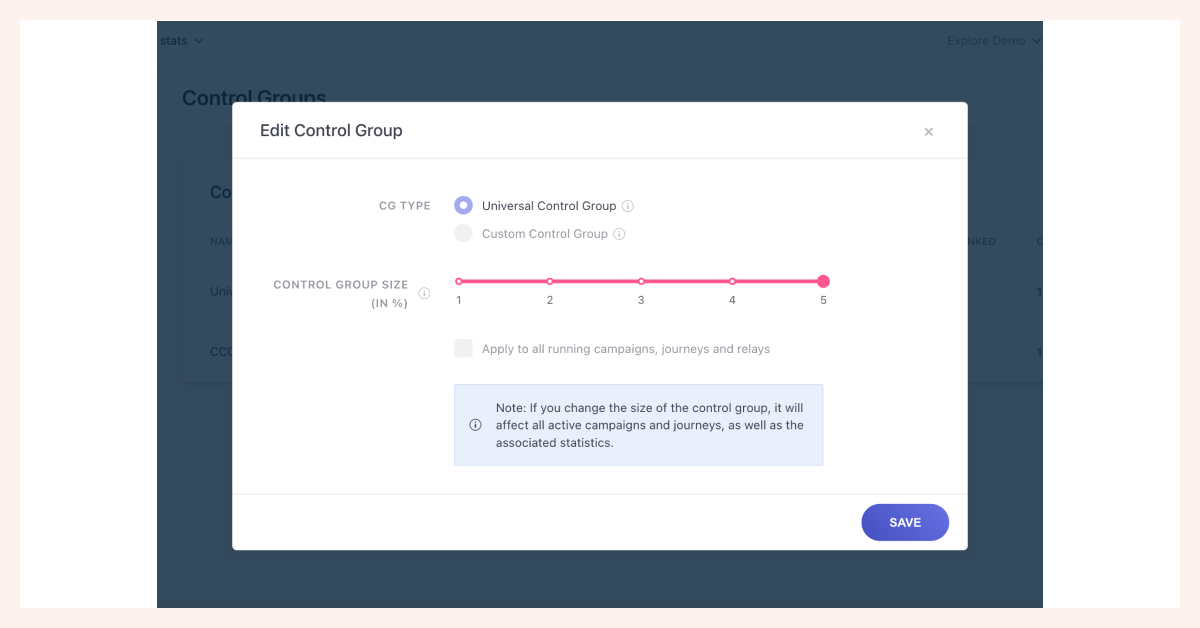
Task: Expand the stats dropdown in top bar
Action: (x=181, y=41)
